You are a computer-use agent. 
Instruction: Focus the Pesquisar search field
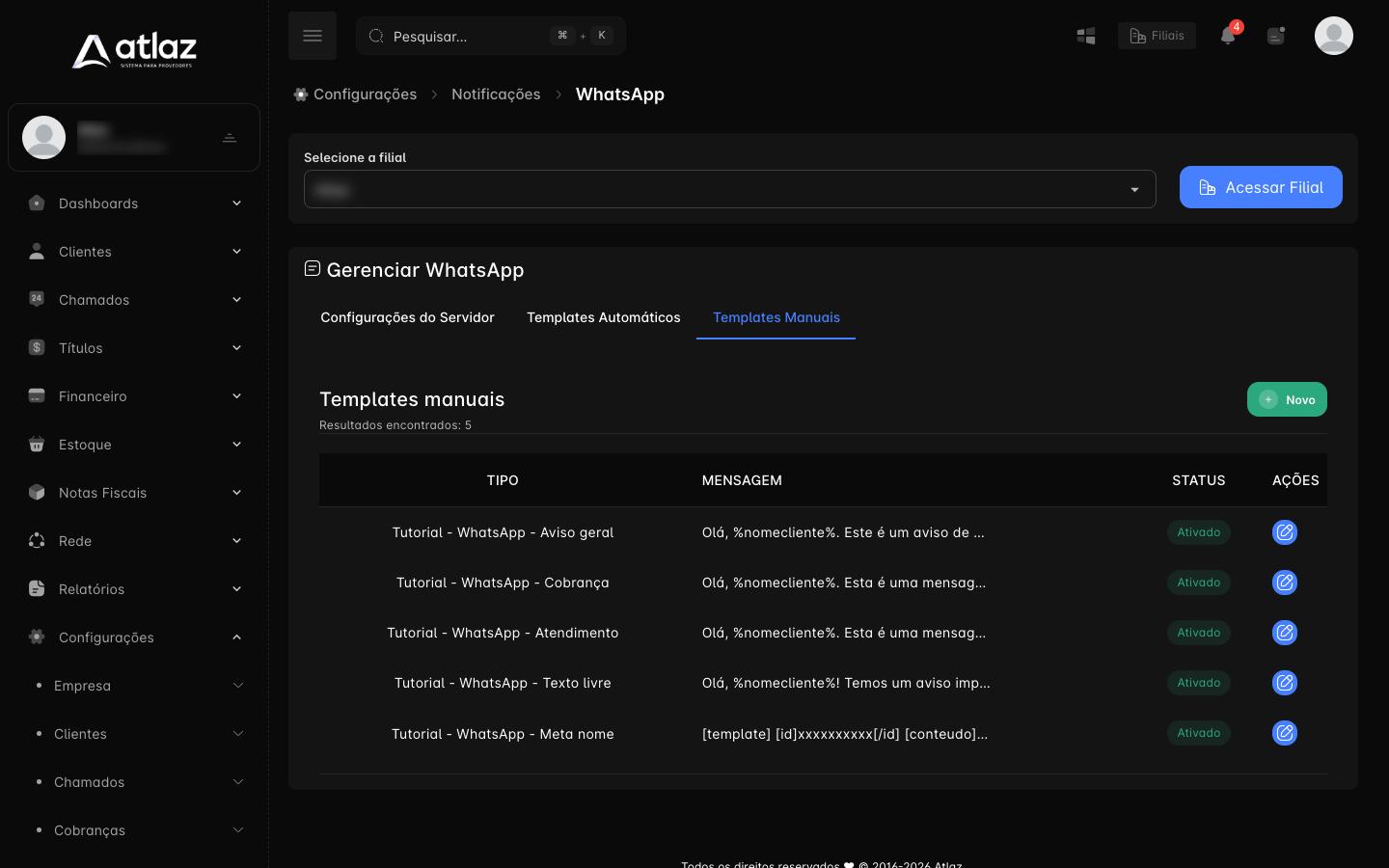coord(491,36)
